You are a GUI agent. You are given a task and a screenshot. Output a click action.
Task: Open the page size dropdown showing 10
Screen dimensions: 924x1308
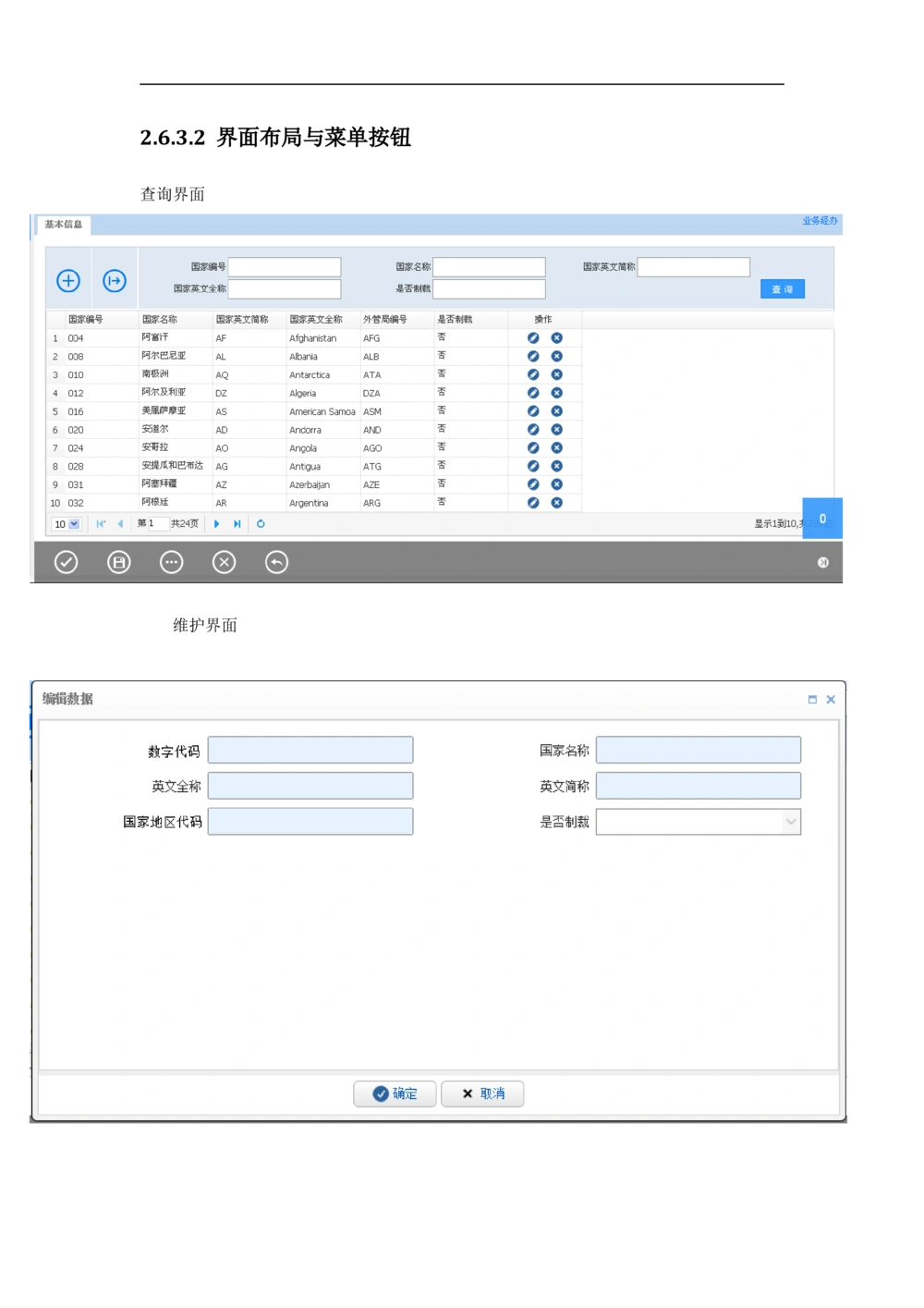(67, 524)
